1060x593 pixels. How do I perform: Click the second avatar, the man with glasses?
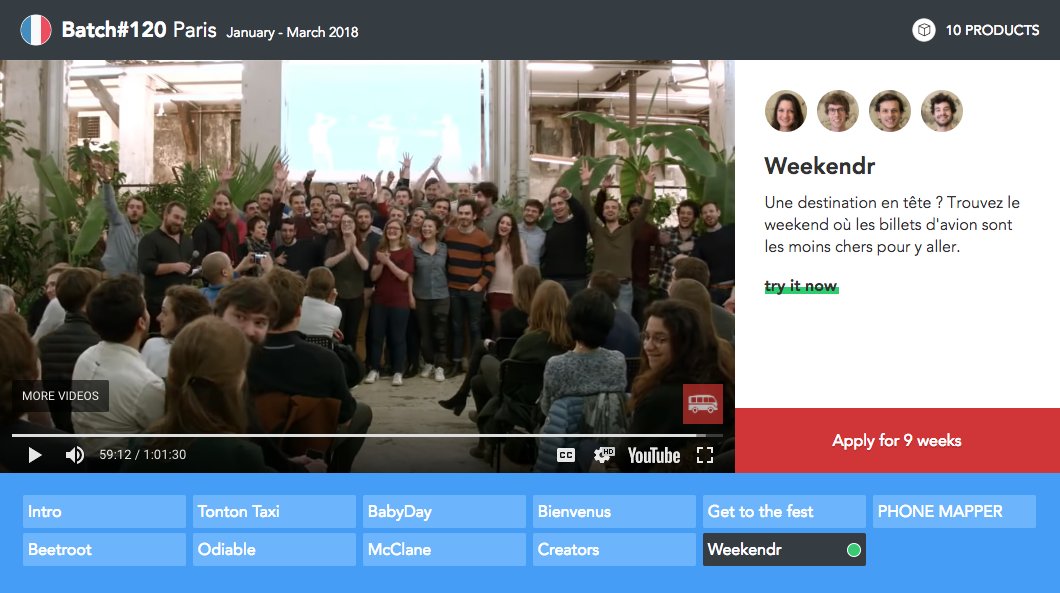[x=838, y=111]
